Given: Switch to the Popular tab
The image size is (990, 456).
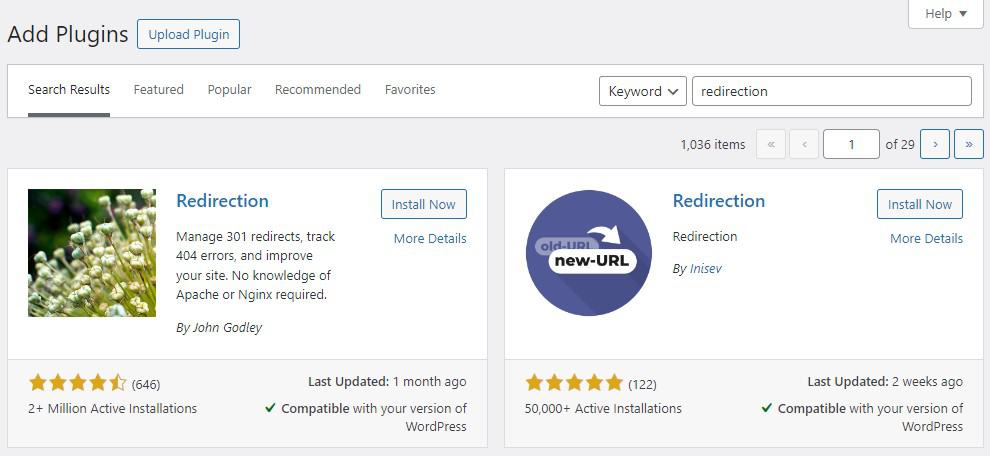Looking at the screenshot, I should pos(229,90).
